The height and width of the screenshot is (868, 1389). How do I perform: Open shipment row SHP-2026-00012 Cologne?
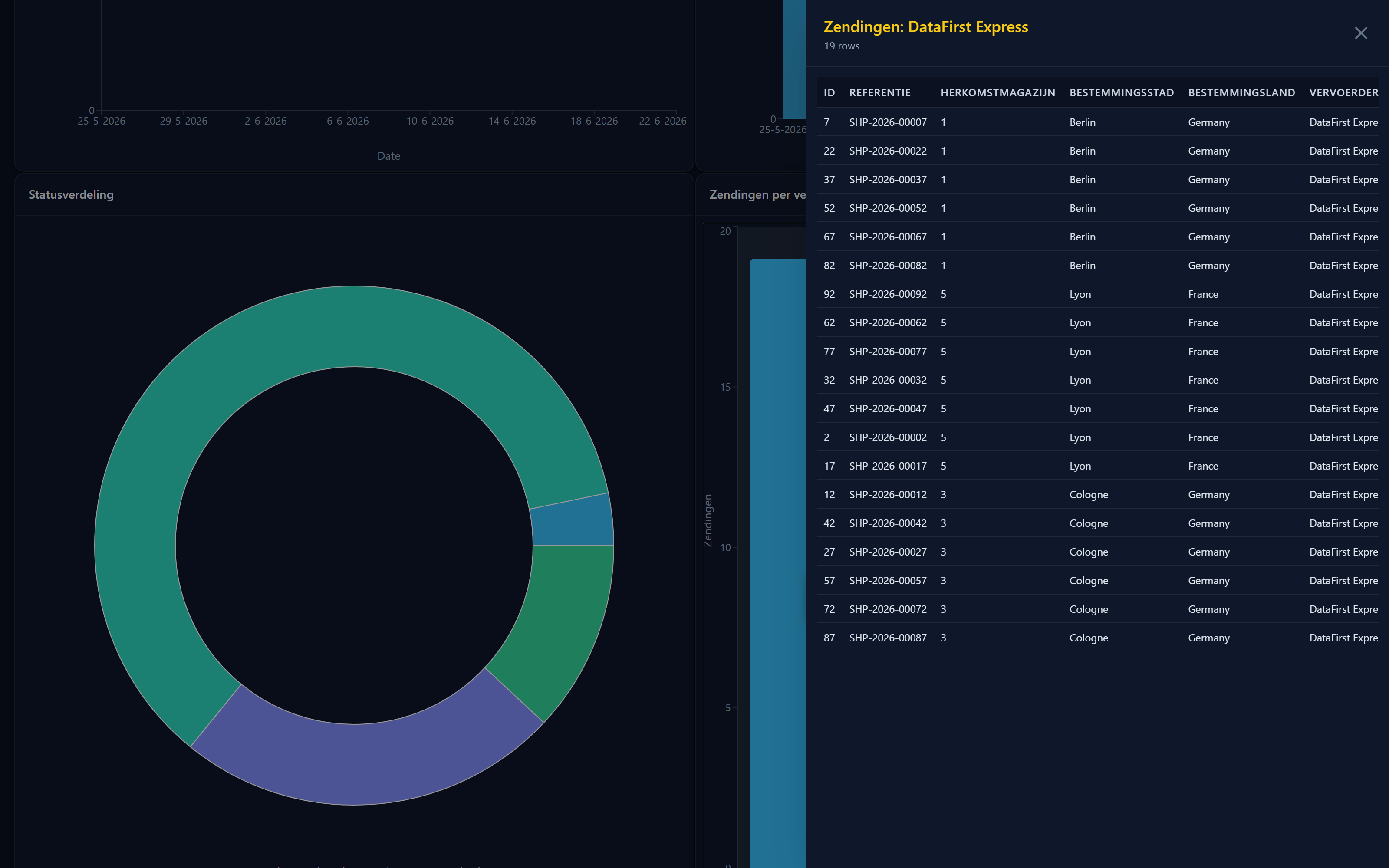pos(1097,494)
